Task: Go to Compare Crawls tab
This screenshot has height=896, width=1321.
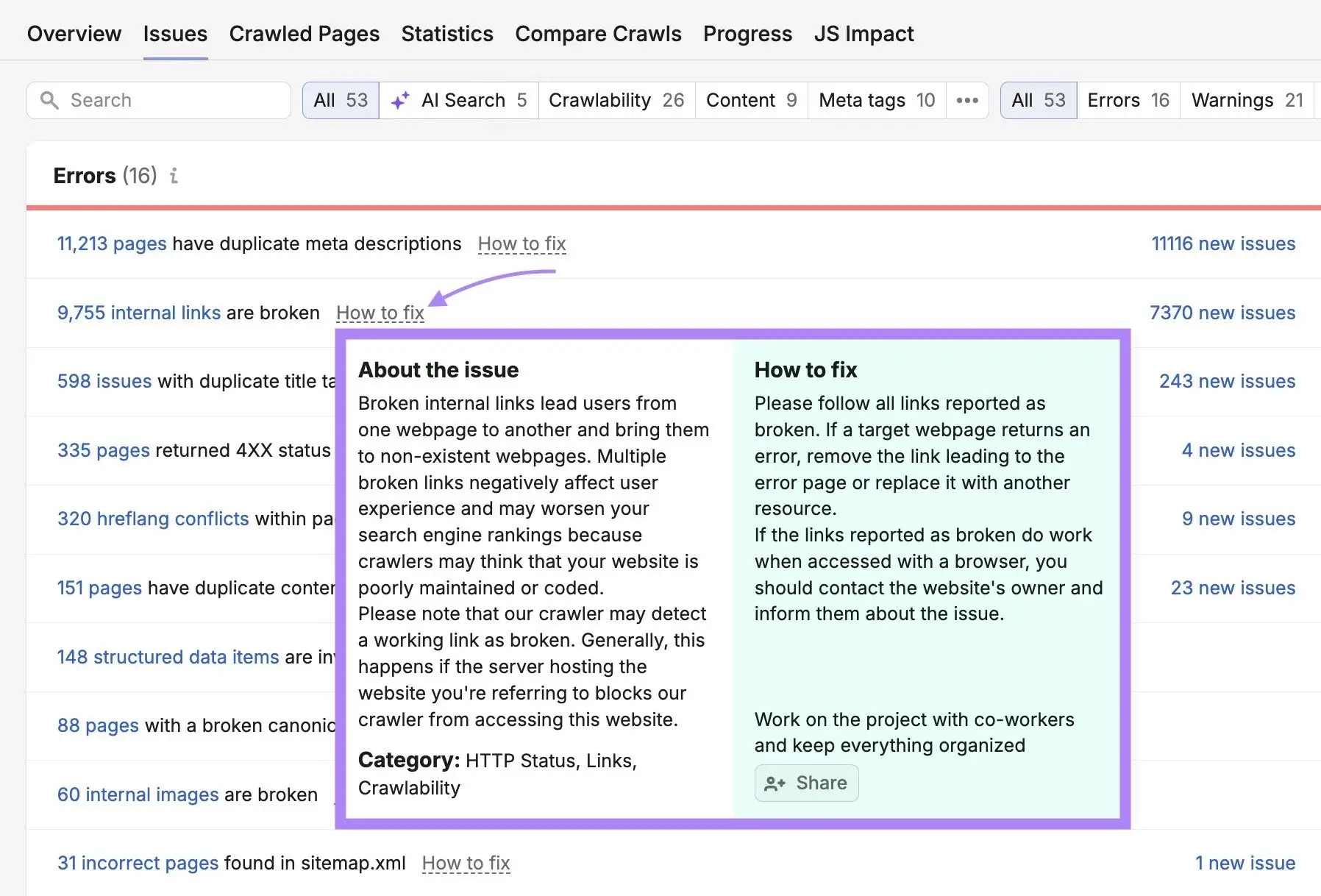Action: [598, 34]
